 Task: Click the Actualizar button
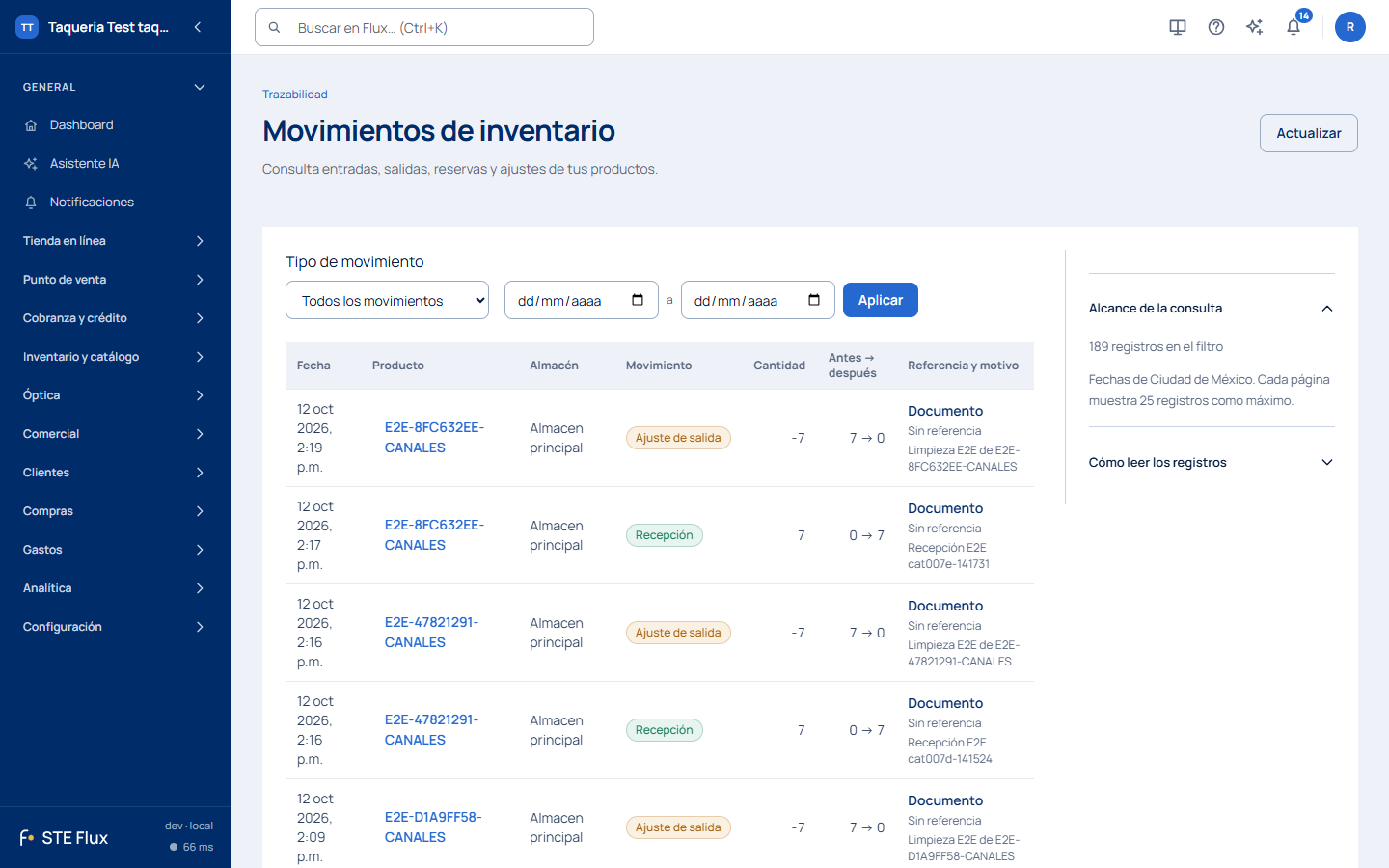tap(1309, 133)
